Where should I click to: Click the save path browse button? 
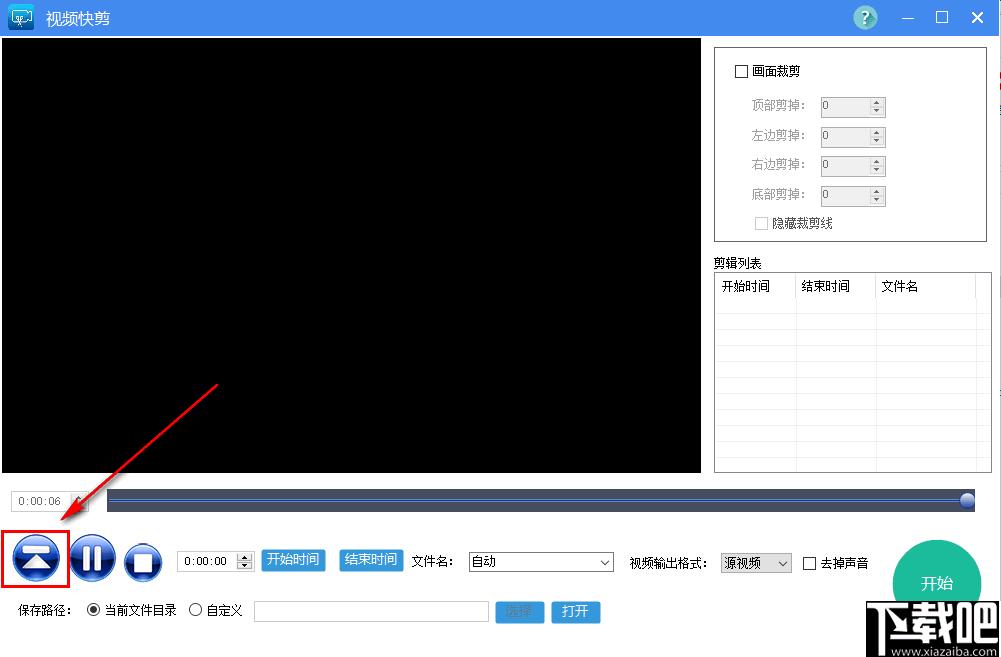[x=520, y=612]
